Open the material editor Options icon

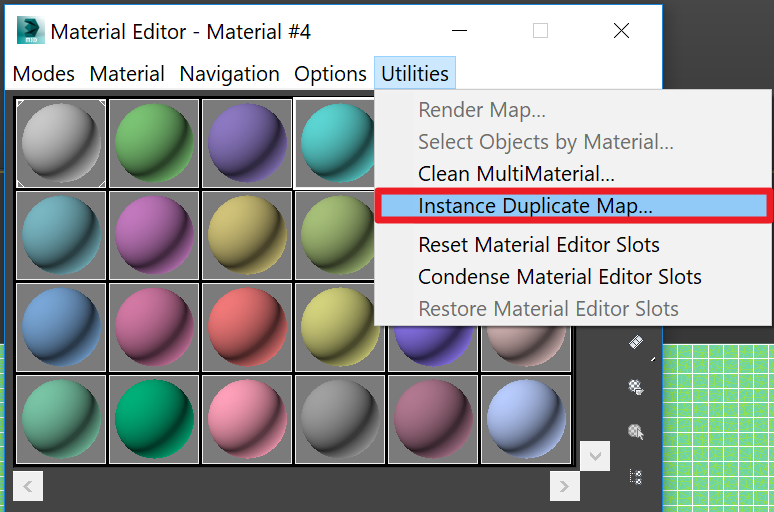(636, 387)
